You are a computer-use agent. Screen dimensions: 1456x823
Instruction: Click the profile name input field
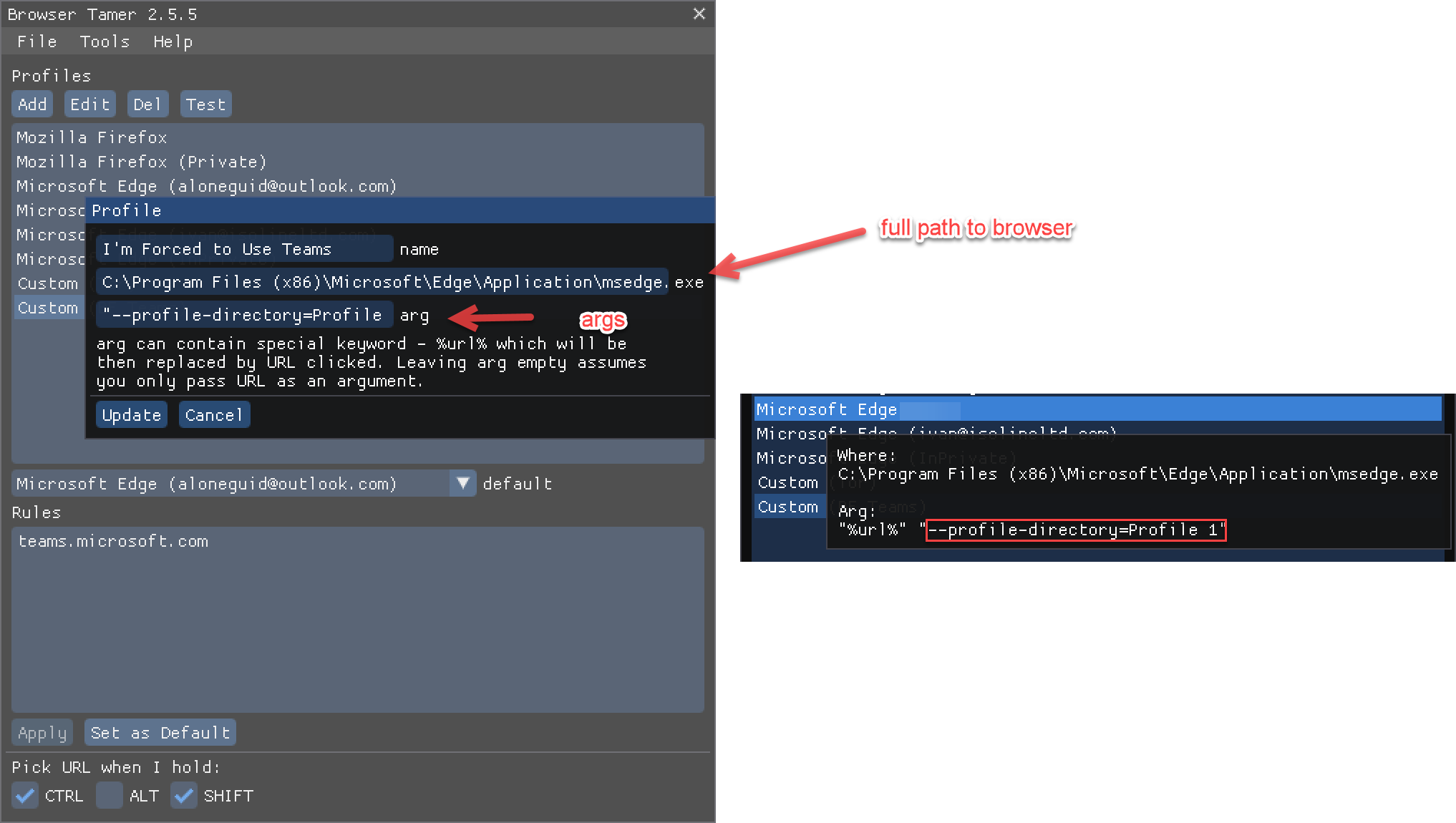244,249
